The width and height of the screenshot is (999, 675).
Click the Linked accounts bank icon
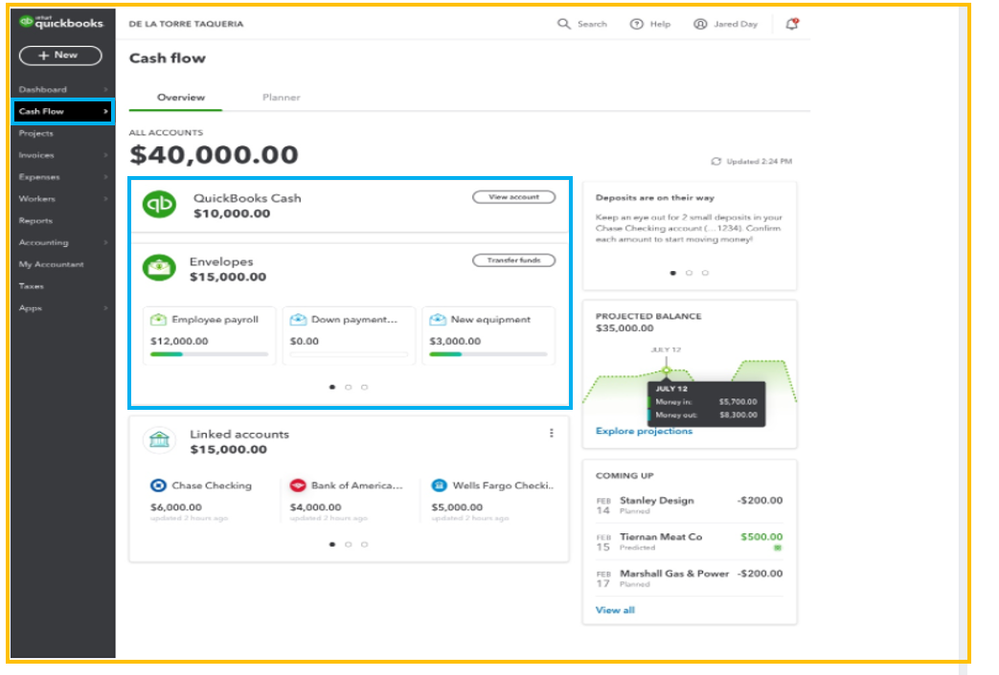pyautogui.click(x=159, y=440)
